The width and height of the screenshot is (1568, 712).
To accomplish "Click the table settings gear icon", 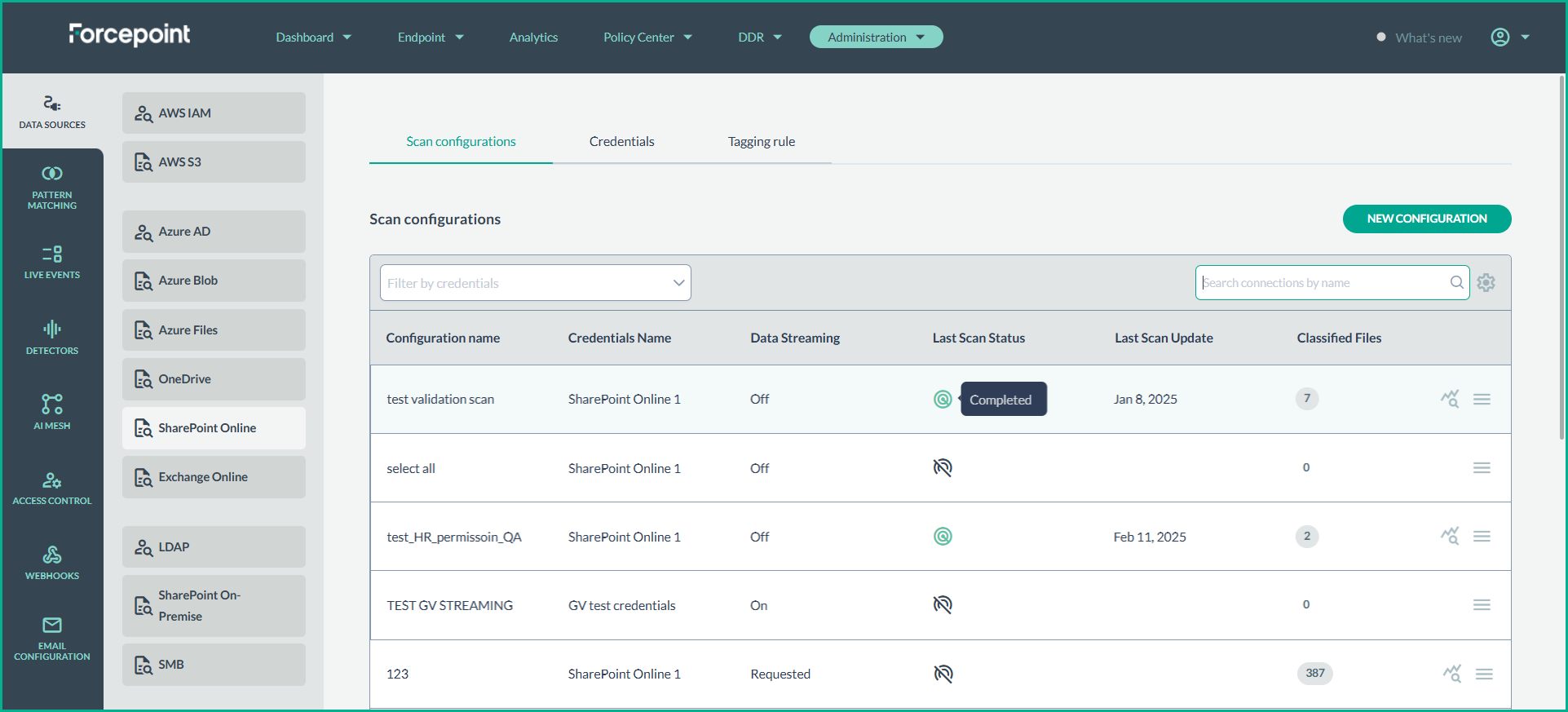I will (x=1486, y=283).
